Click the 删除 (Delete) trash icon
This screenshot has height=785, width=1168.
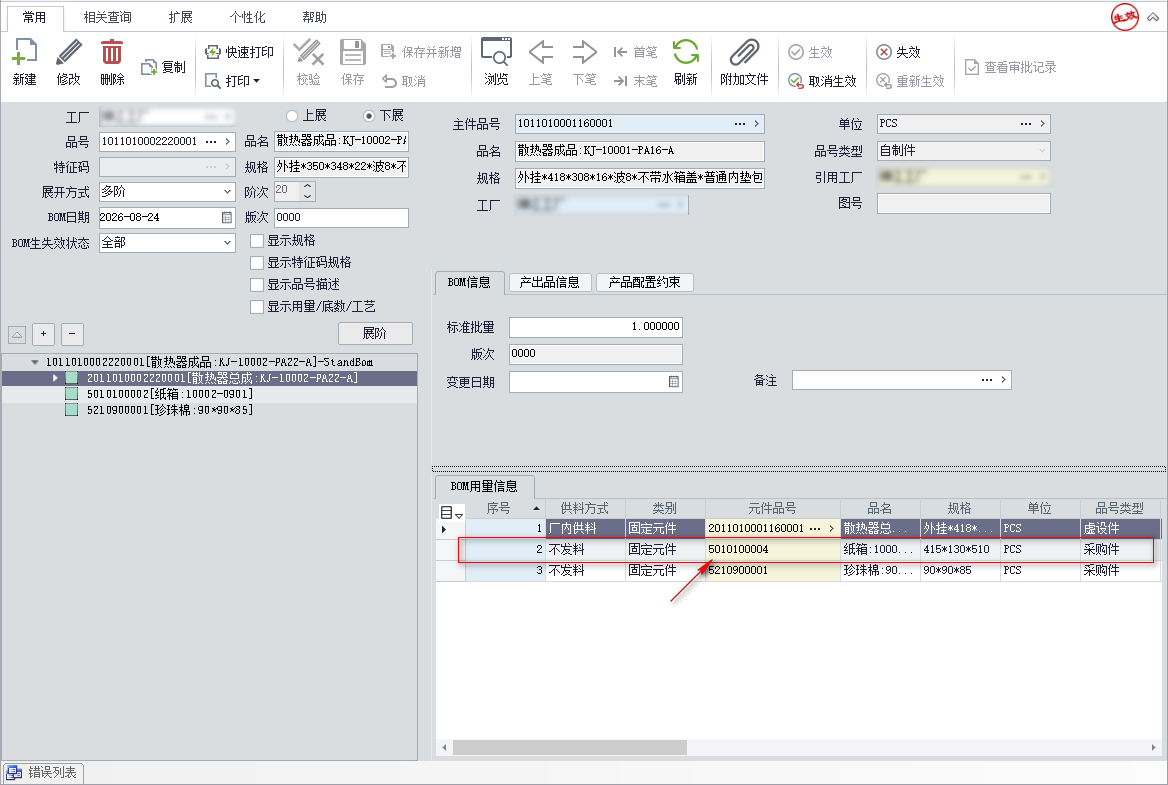pyautogui.click(x=112, y=54)
